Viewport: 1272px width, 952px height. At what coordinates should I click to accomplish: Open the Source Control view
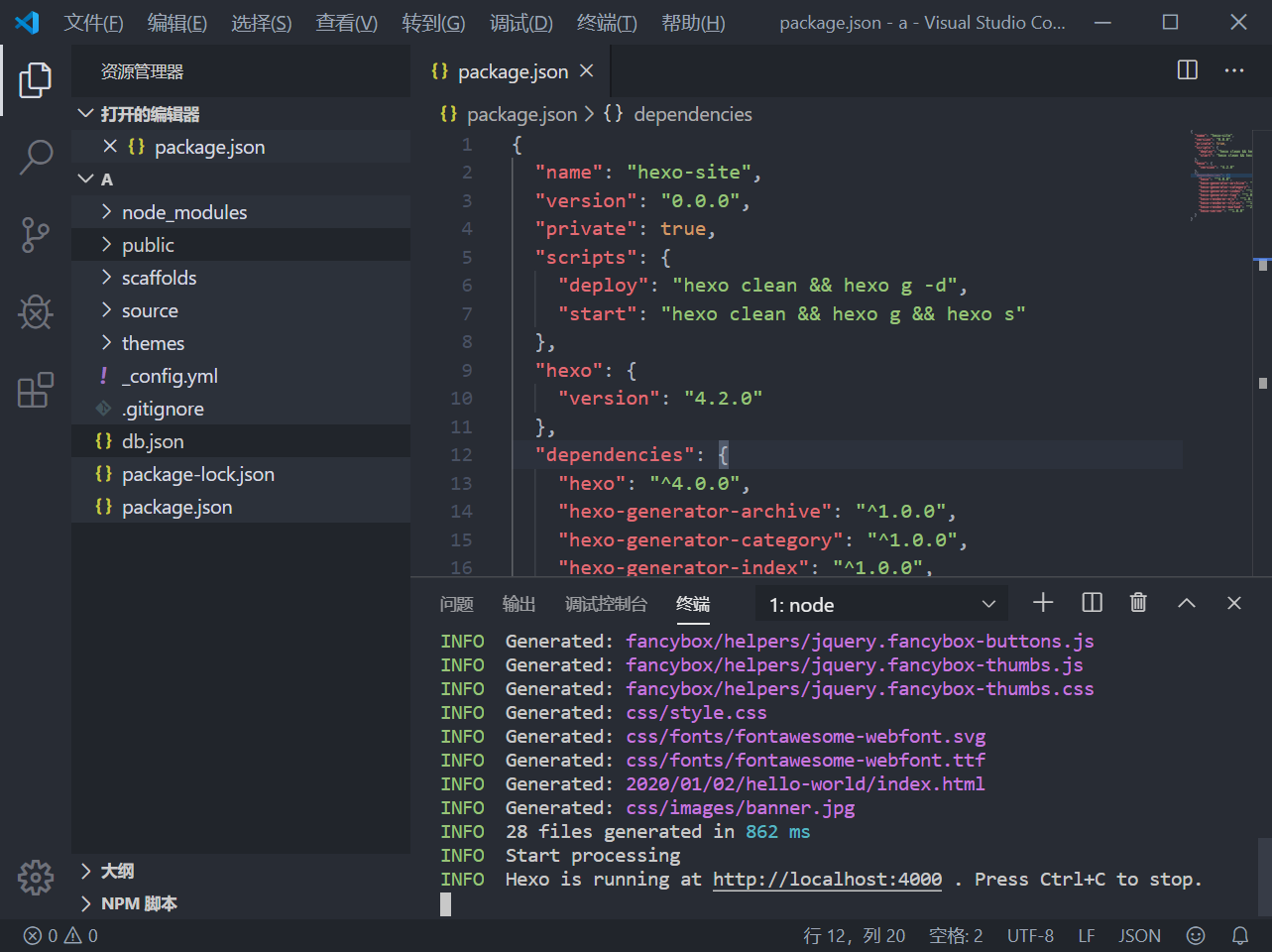(36, 235)
